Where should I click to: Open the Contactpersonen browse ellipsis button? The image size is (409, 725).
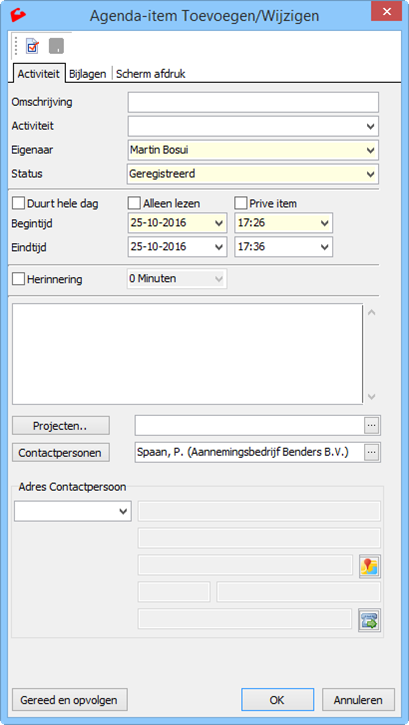click(372, 453)
